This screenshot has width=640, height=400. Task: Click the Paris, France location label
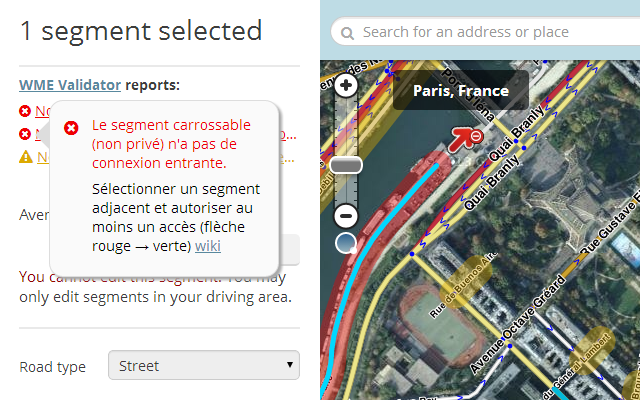[x=461, y=90]
